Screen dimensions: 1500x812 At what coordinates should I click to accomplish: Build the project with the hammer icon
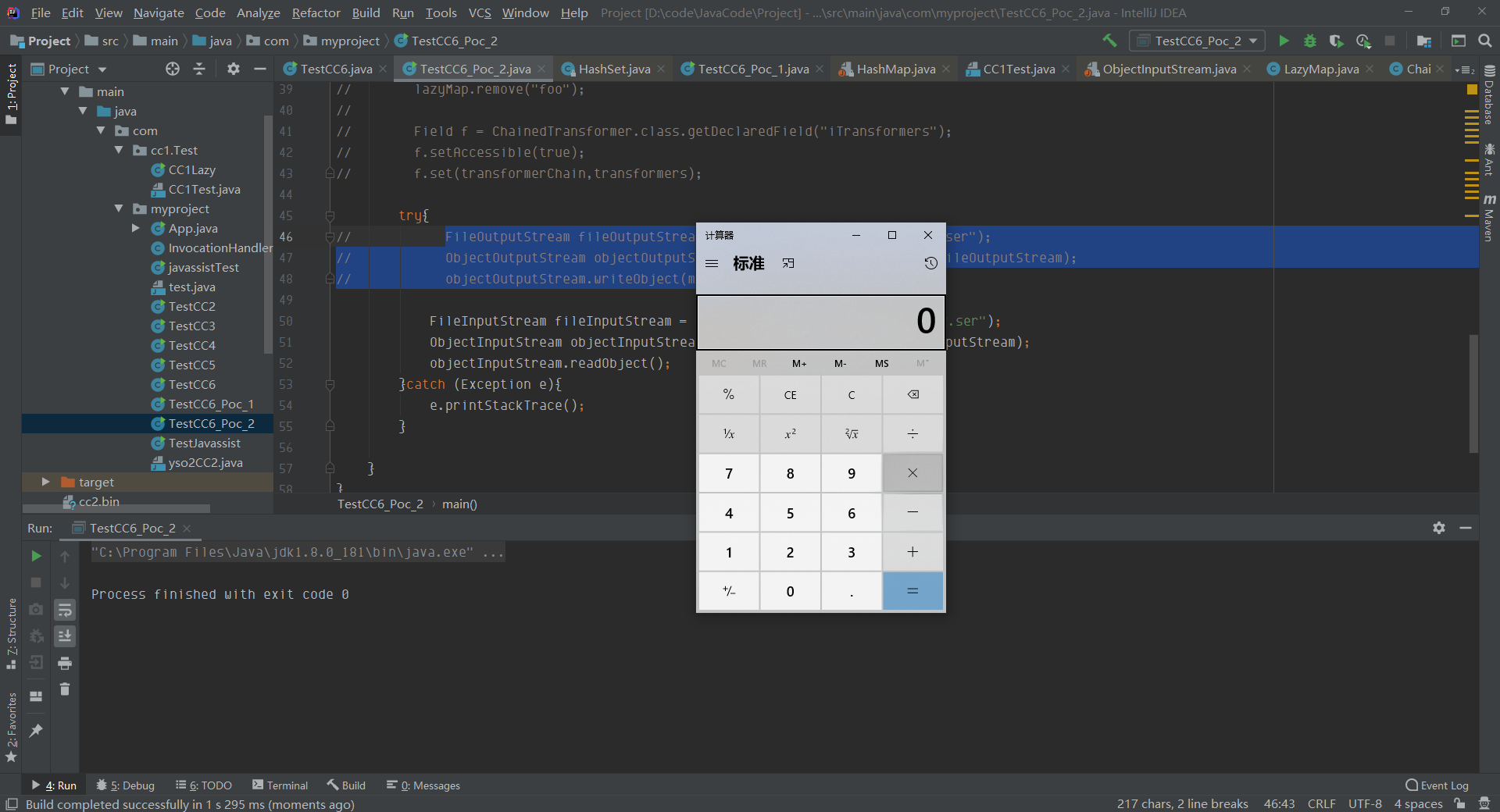1109,41
